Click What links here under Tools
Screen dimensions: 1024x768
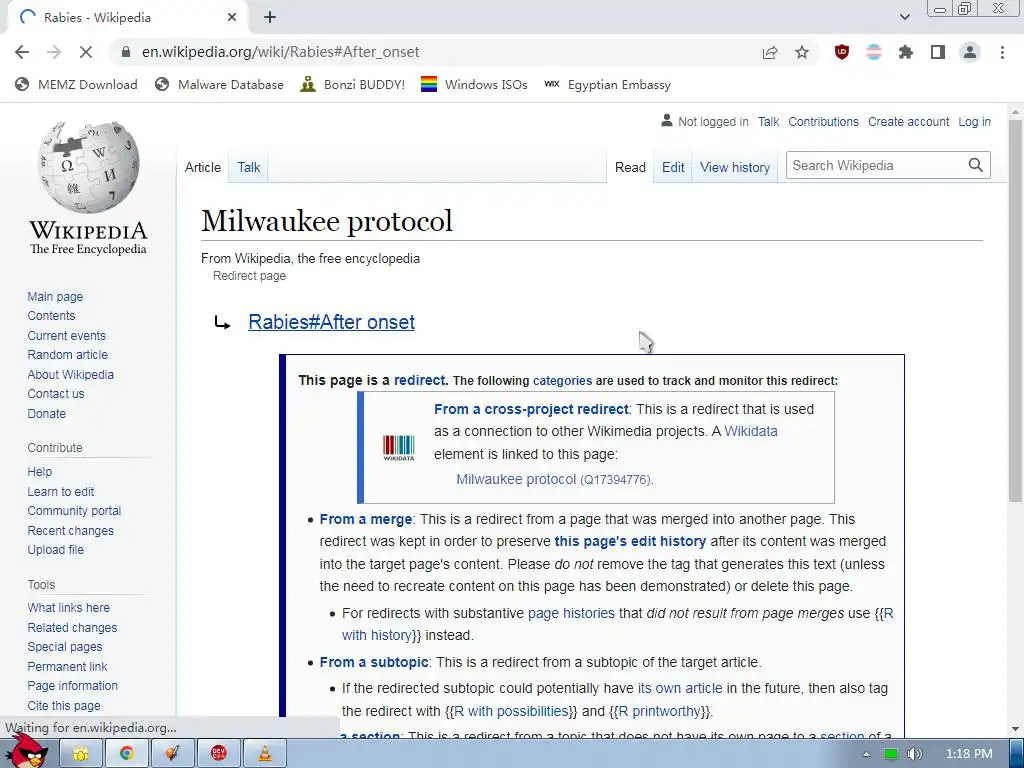(x=69, y=607)
